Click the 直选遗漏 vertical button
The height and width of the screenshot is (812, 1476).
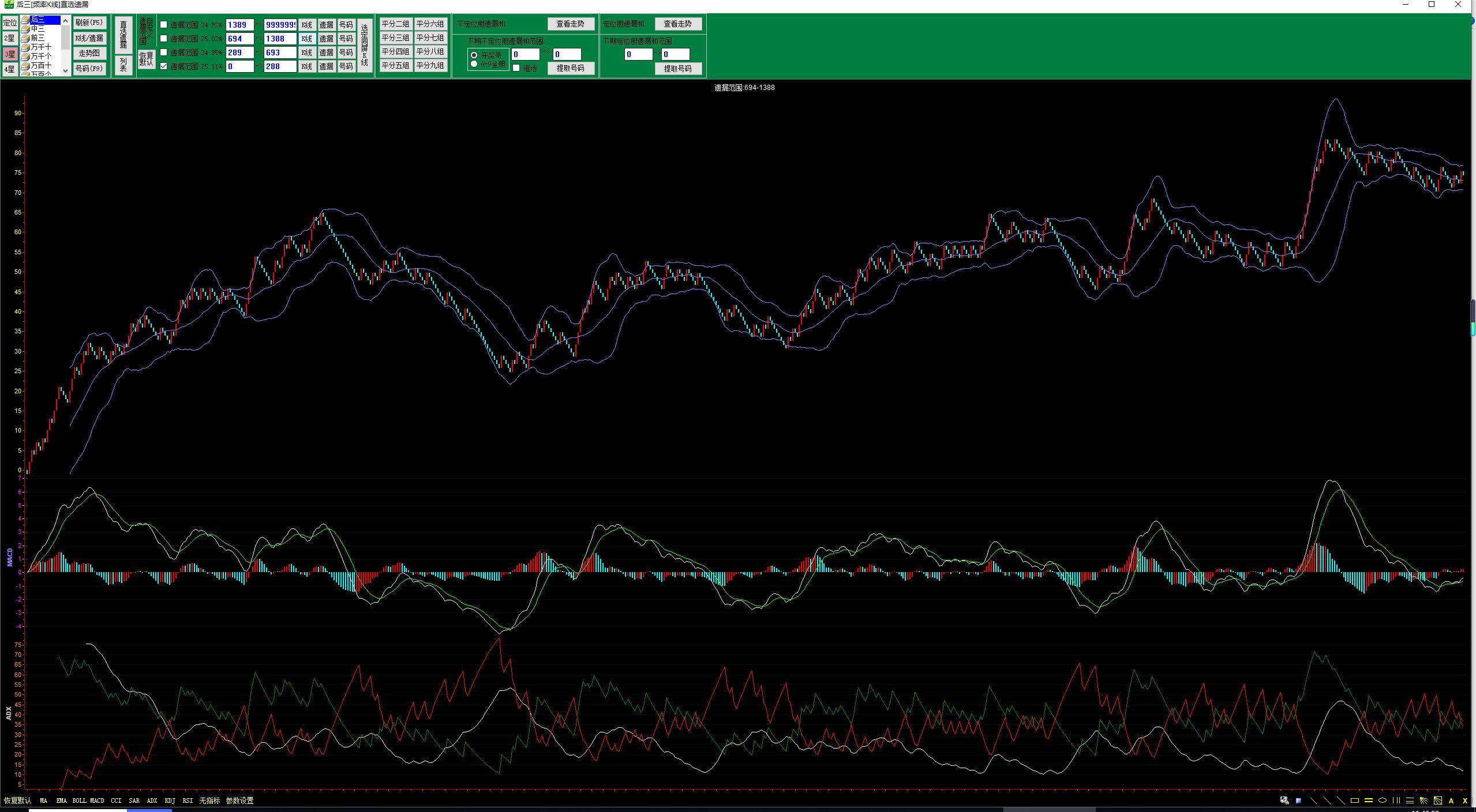coord(123,35)
